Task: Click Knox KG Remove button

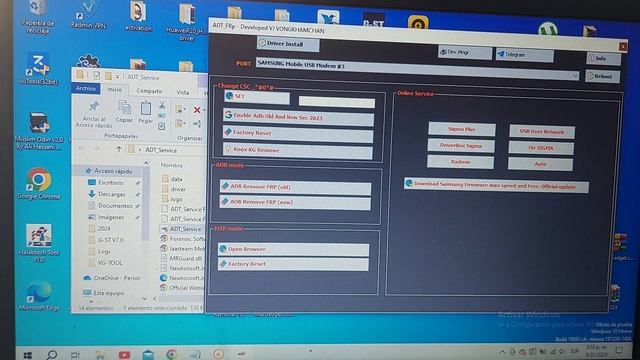Action: point(298,151)
